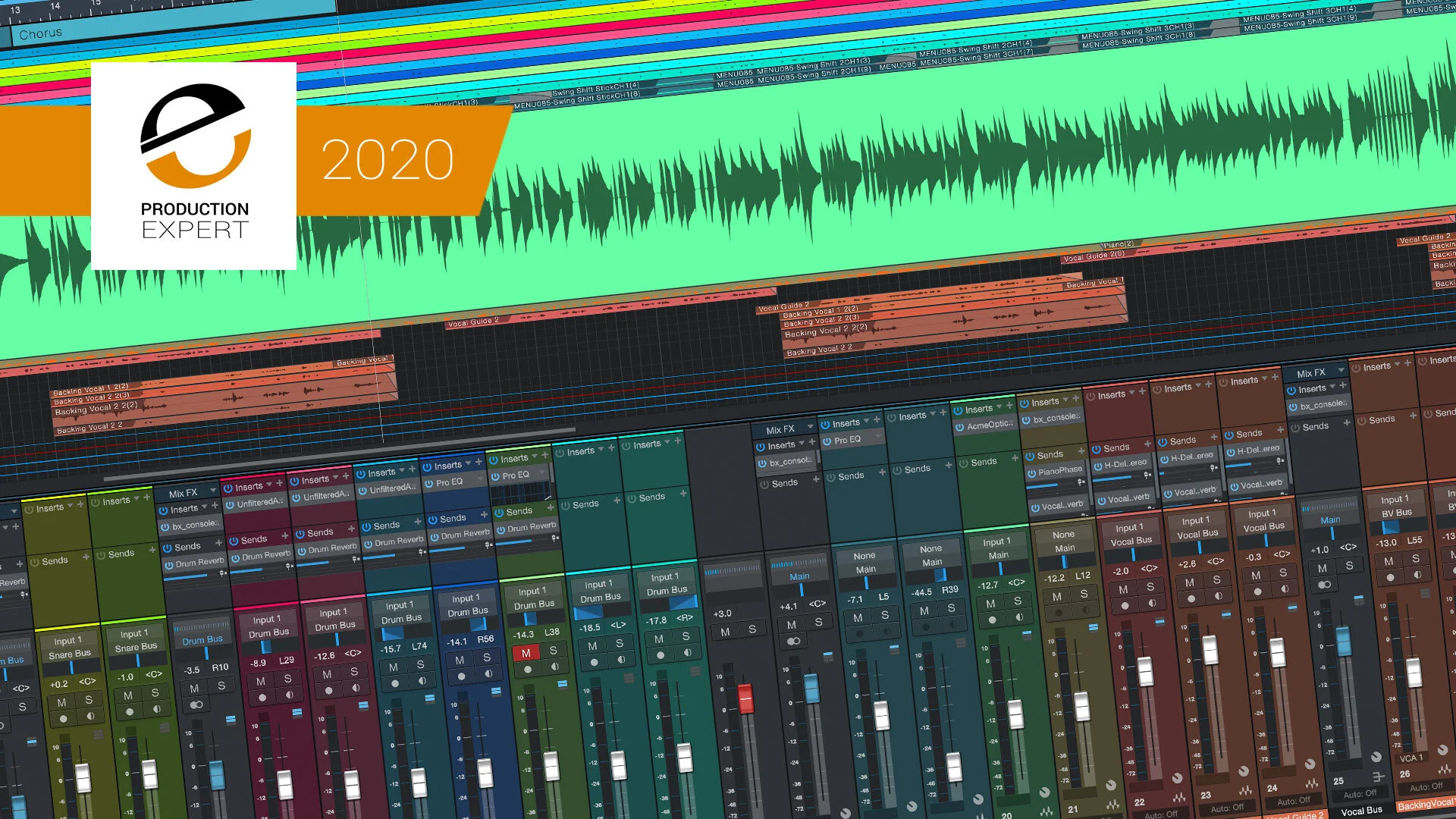
Task: Open Input 1 selector on -8.9 L29 channel
Action: 266,620
